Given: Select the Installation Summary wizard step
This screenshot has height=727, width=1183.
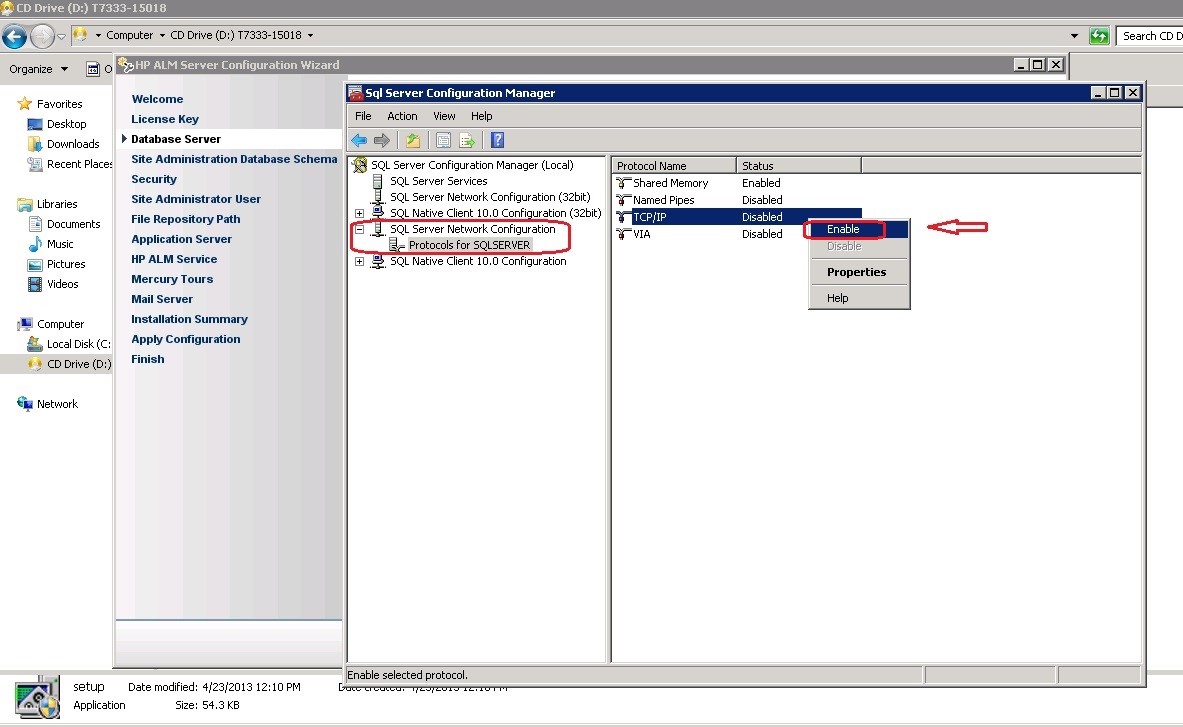Looking at the screenshot, I should pyautogui.click(x=189, y=320).
